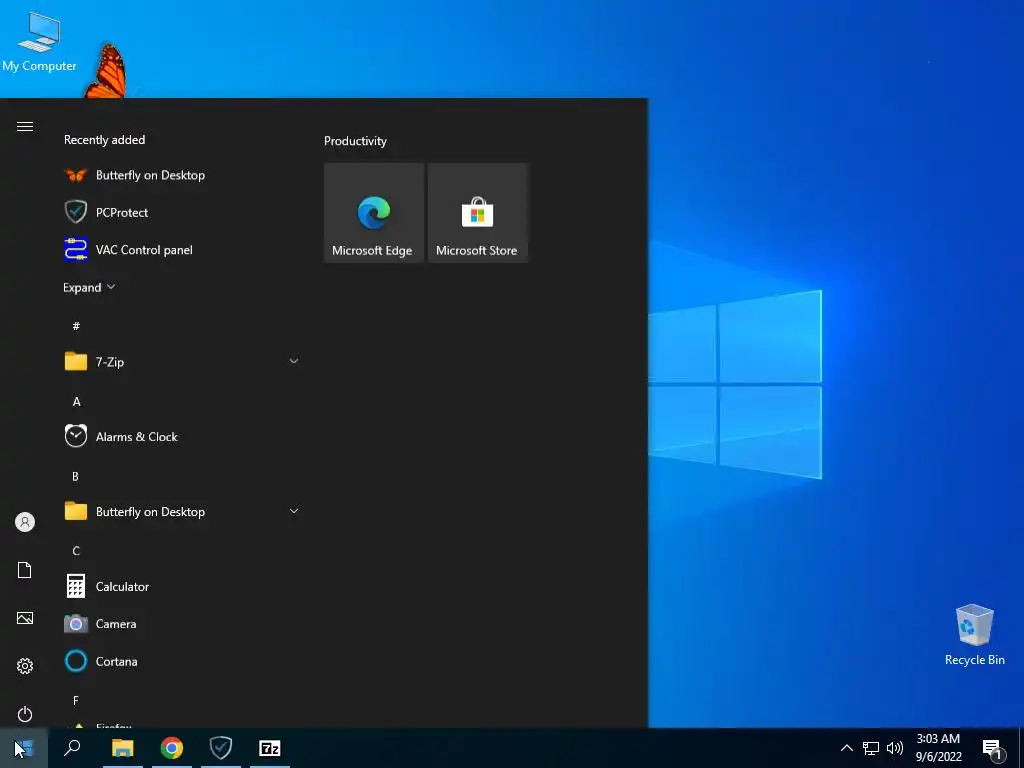This screenshot has width=1024, height=768.
Task: Expand the 7-Zip folder chevron
Action: 294,361
